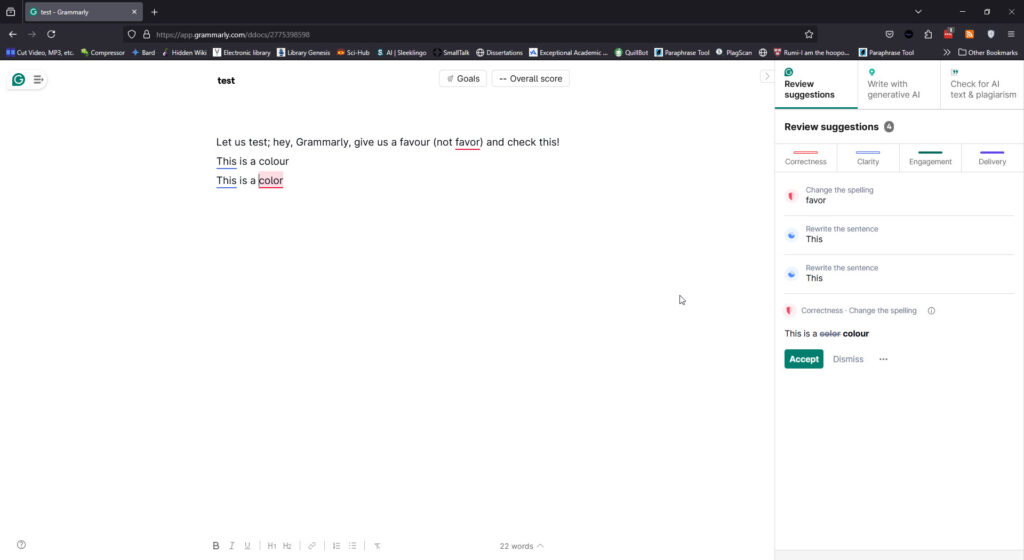Viewport: 1024px width, 560px height.
Task: Open Compressor bookmark
Action: [x=103, y=52]
